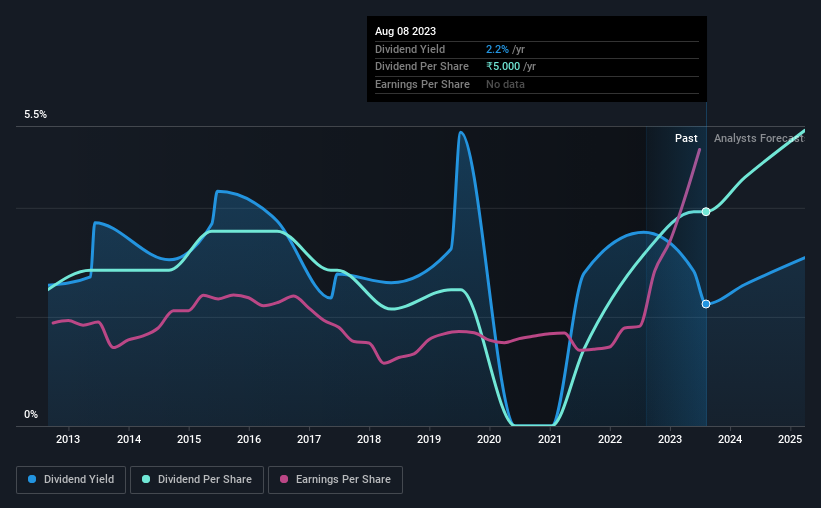Toggle the Earnings Per Share legend button
The image size is (821, 508).
tap(335, 480)
